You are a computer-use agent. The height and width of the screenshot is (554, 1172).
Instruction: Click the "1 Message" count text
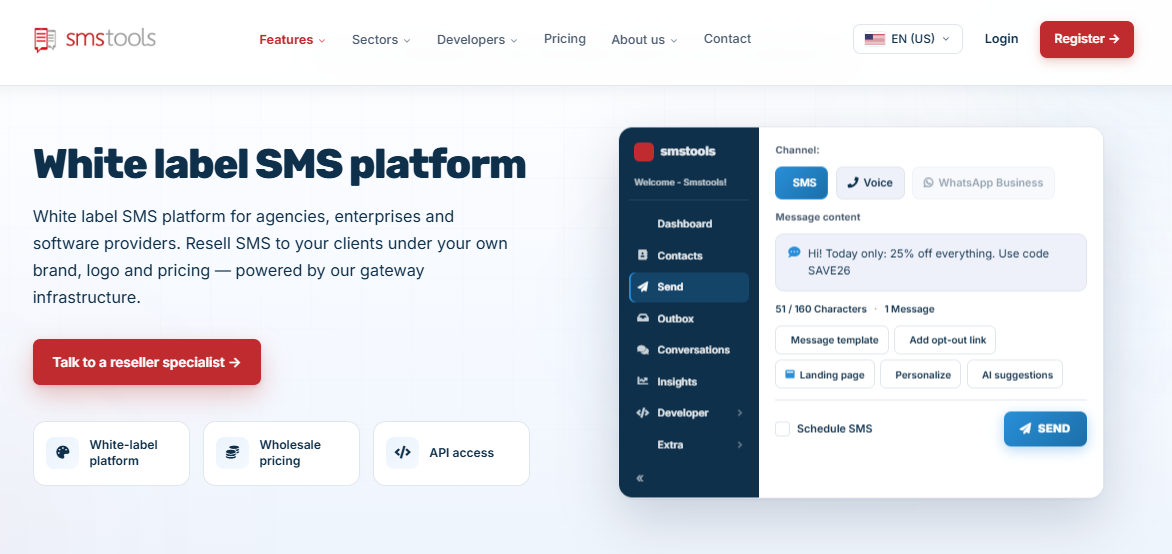click(x=909, y=309)
